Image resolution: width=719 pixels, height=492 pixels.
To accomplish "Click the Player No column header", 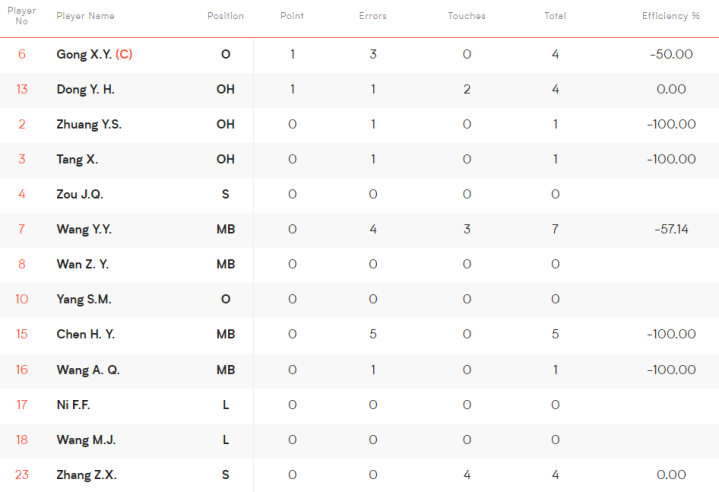I will click(22, 16).
